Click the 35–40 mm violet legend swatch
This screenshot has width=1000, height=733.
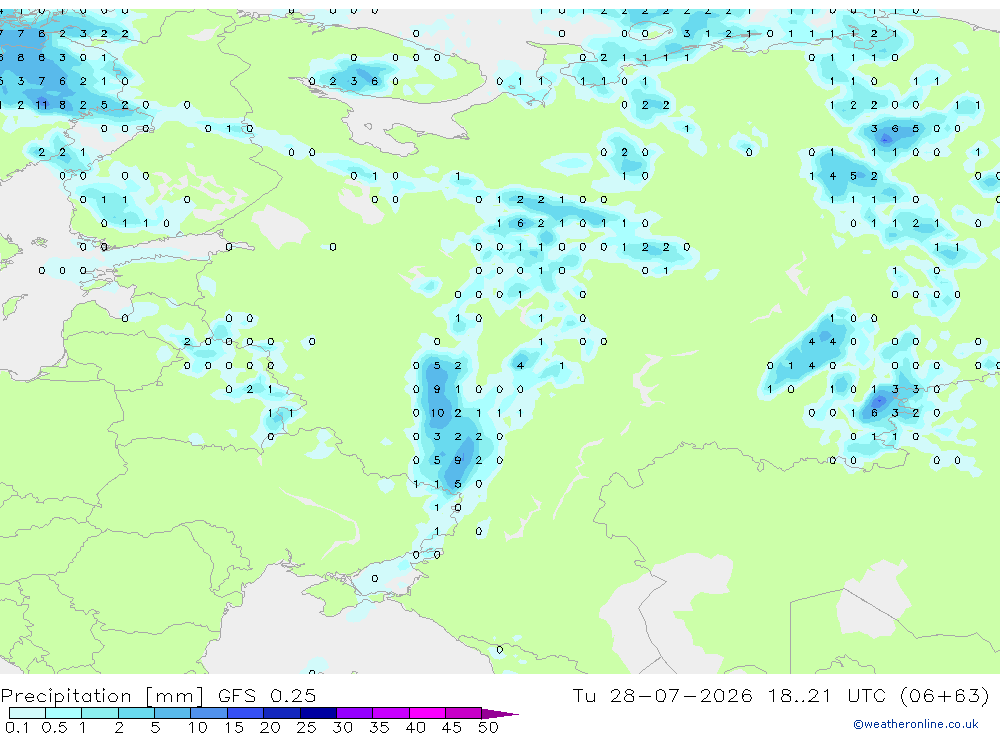391,713
